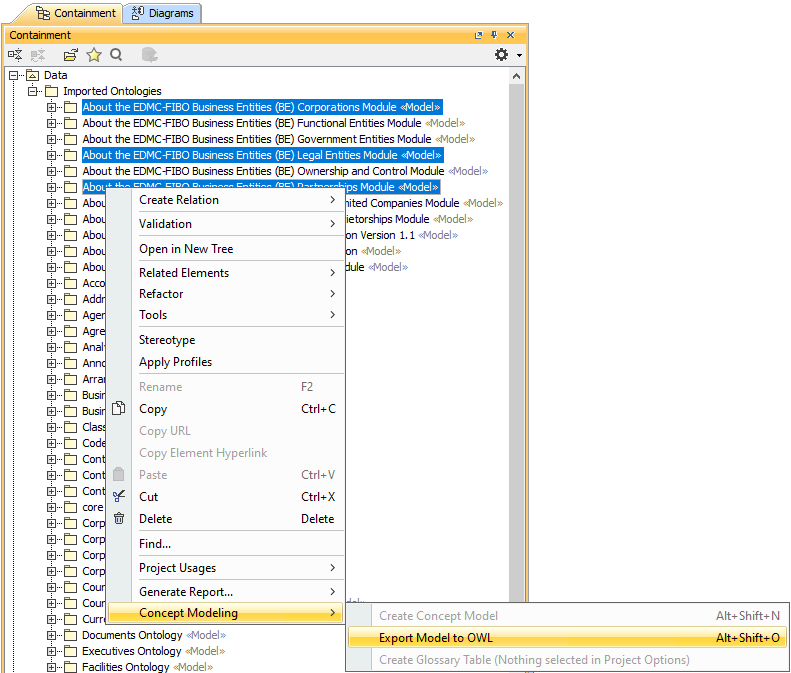Collapse the Imported Ontologies node
Image resolution: width=791 pixels, height=673 pixels.
click(33, 91)
